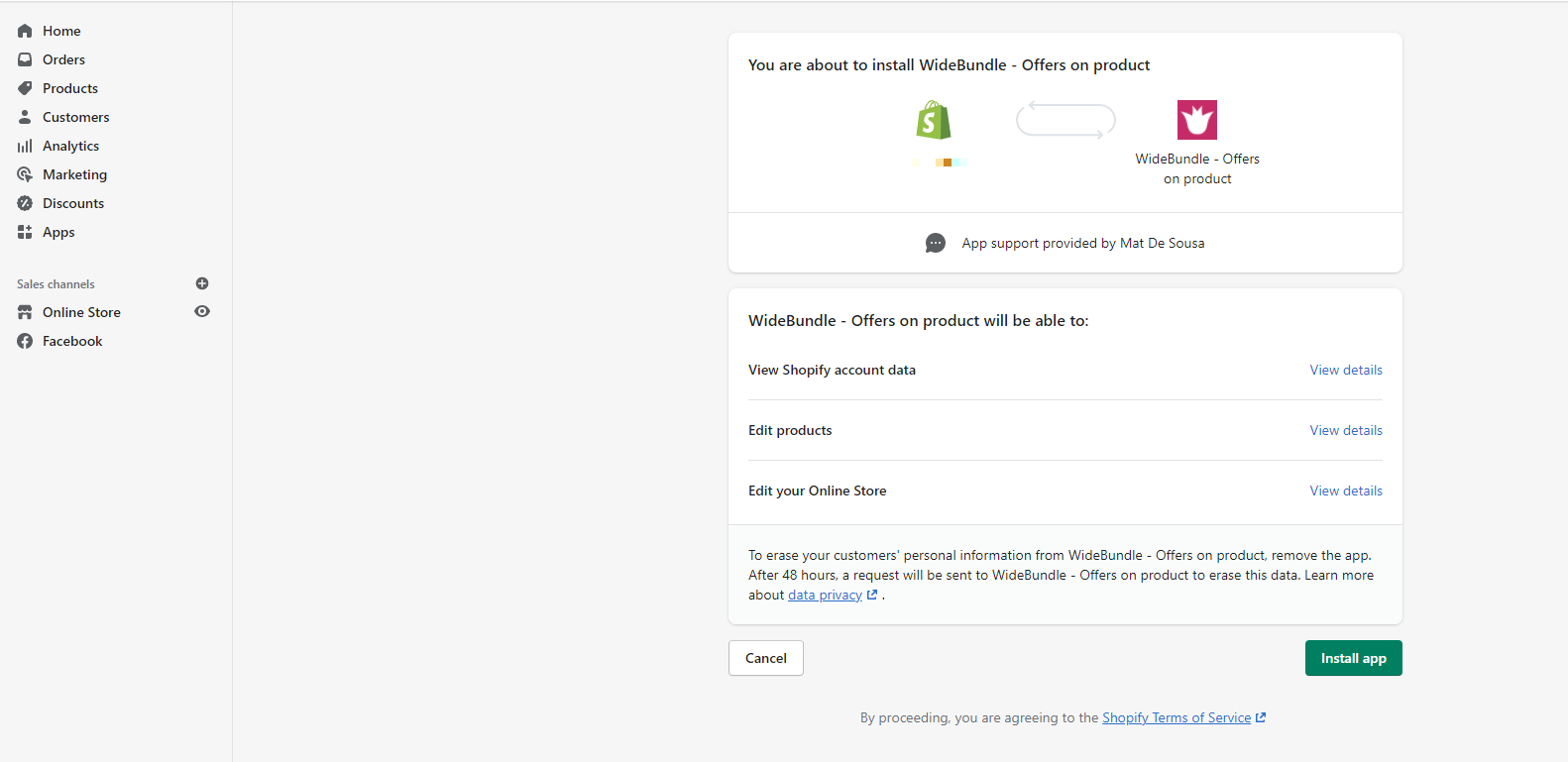Click the Sales channels heading
1568x762 pixels.
pos(56,284)
